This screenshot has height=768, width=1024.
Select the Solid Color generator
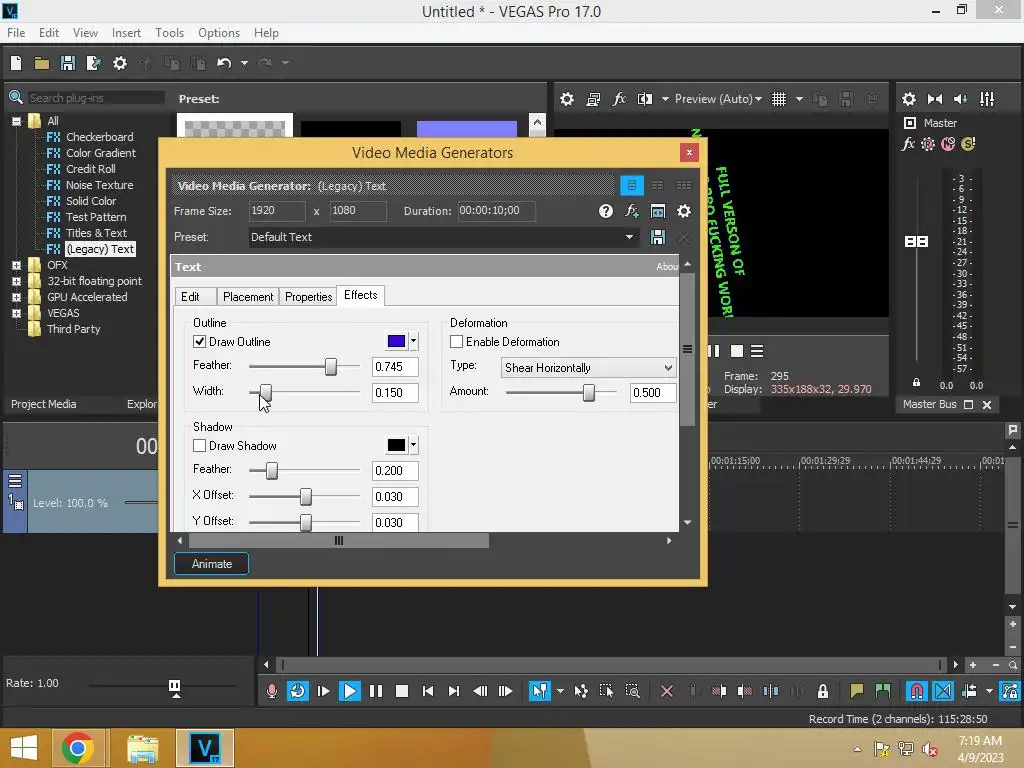[91, 201]
